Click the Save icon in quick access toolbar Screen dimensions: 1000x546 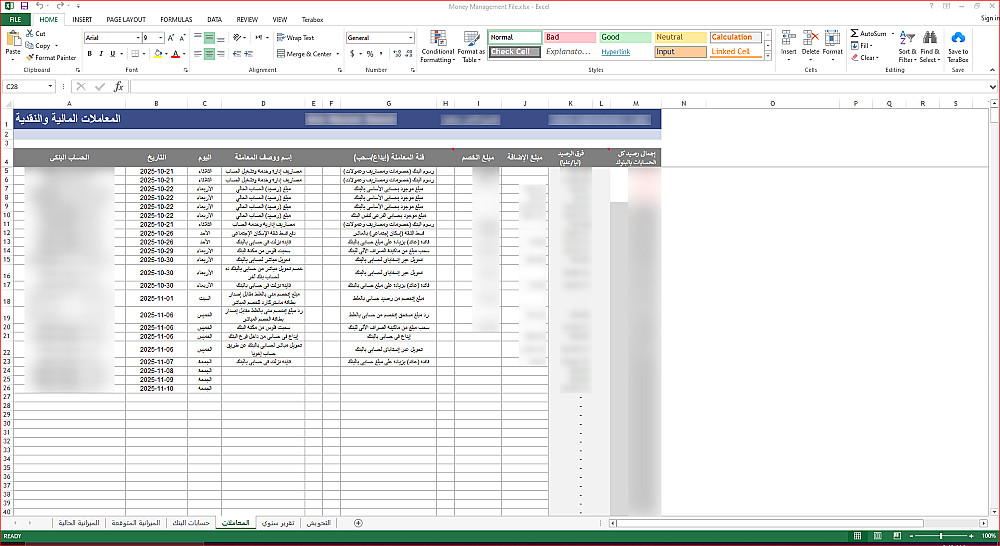(24, 6)
